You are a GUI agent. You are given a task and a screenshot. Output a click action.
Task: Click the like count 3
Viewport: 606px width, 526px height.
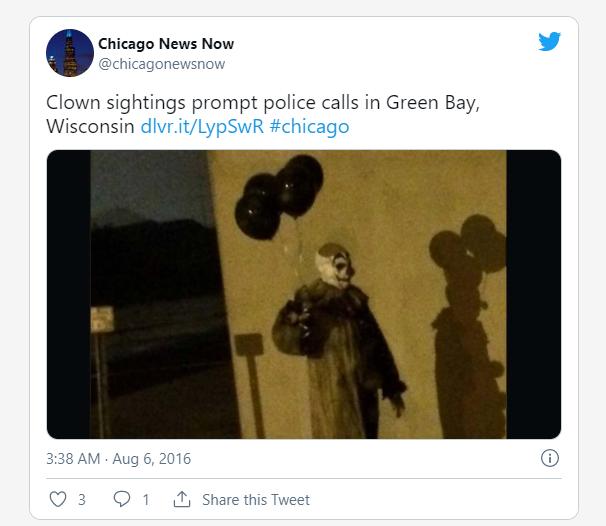coord(82,500)
